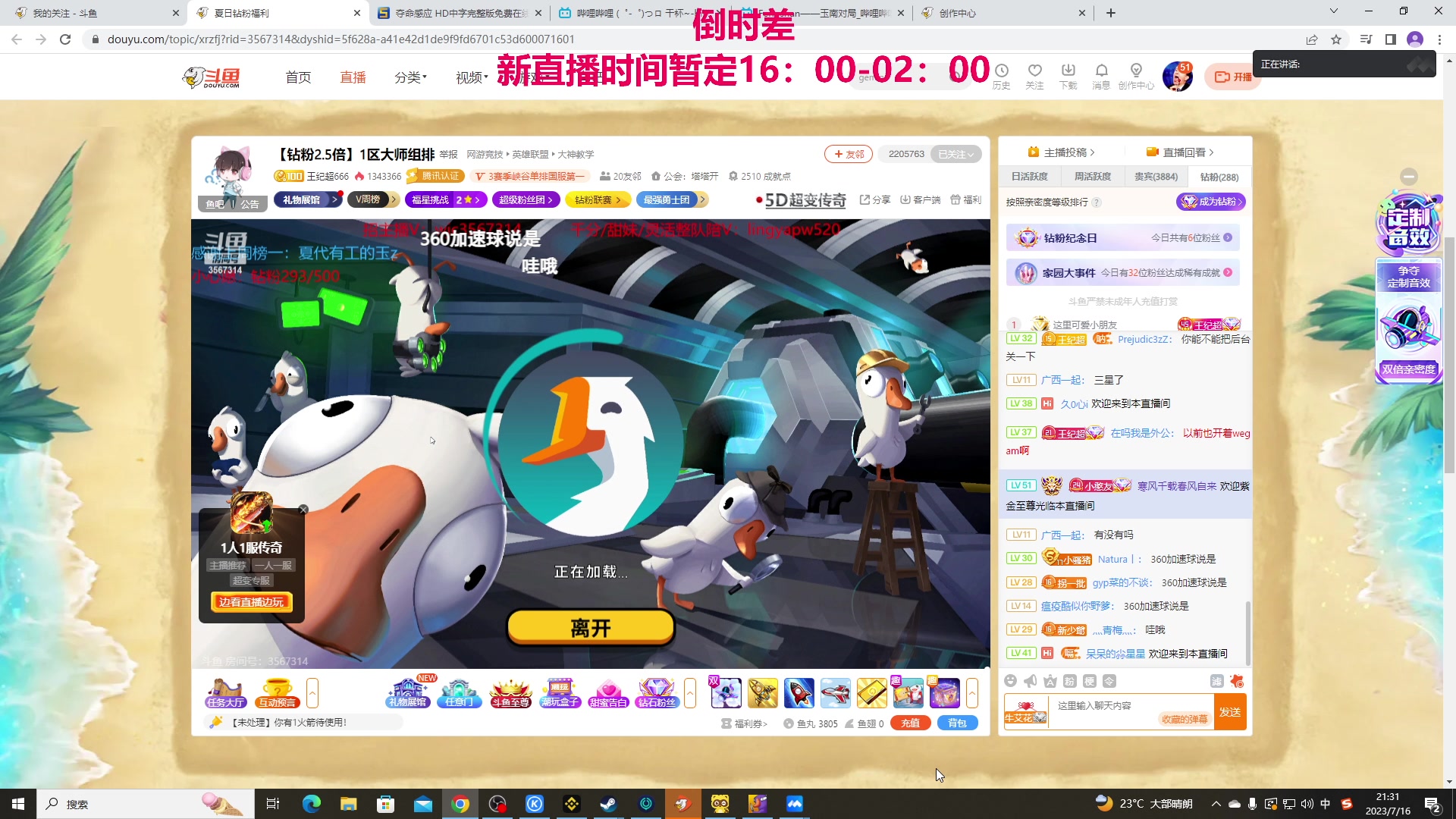Click the 发送 send button
The height and width of the screenshot is (819, 1456).
coord(1230,712)
